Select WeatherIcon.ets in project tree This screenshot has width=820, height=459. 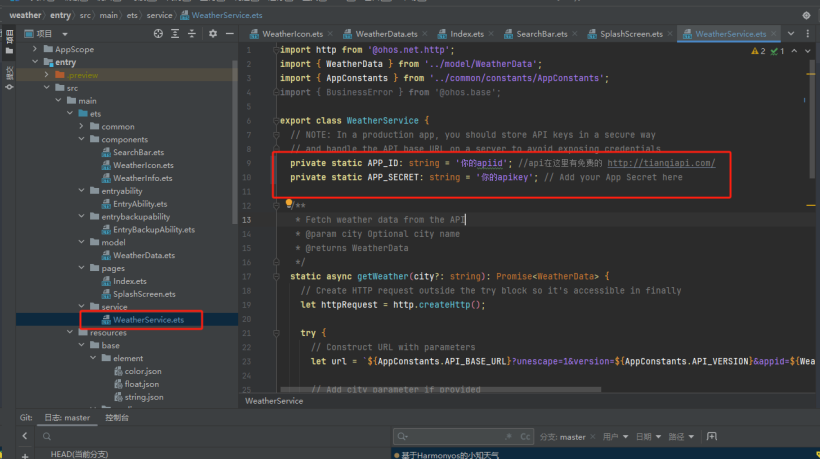(x=143, y=165)
